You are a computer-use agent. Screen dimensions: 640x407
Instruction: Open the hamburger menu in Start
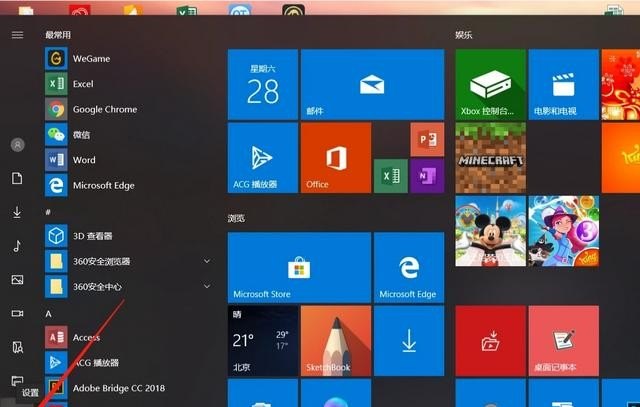pyautogui.click(x=17, y=35)
